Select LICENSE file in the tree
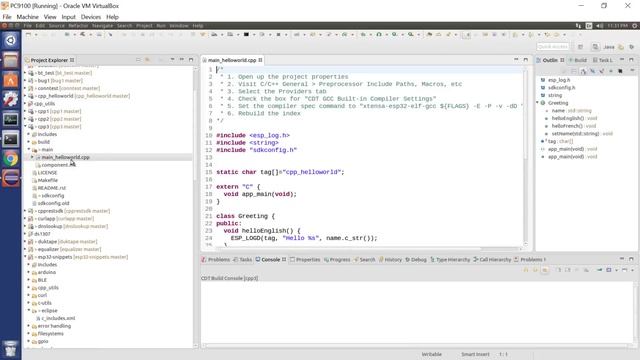640x360 pixels. (47, 173)
